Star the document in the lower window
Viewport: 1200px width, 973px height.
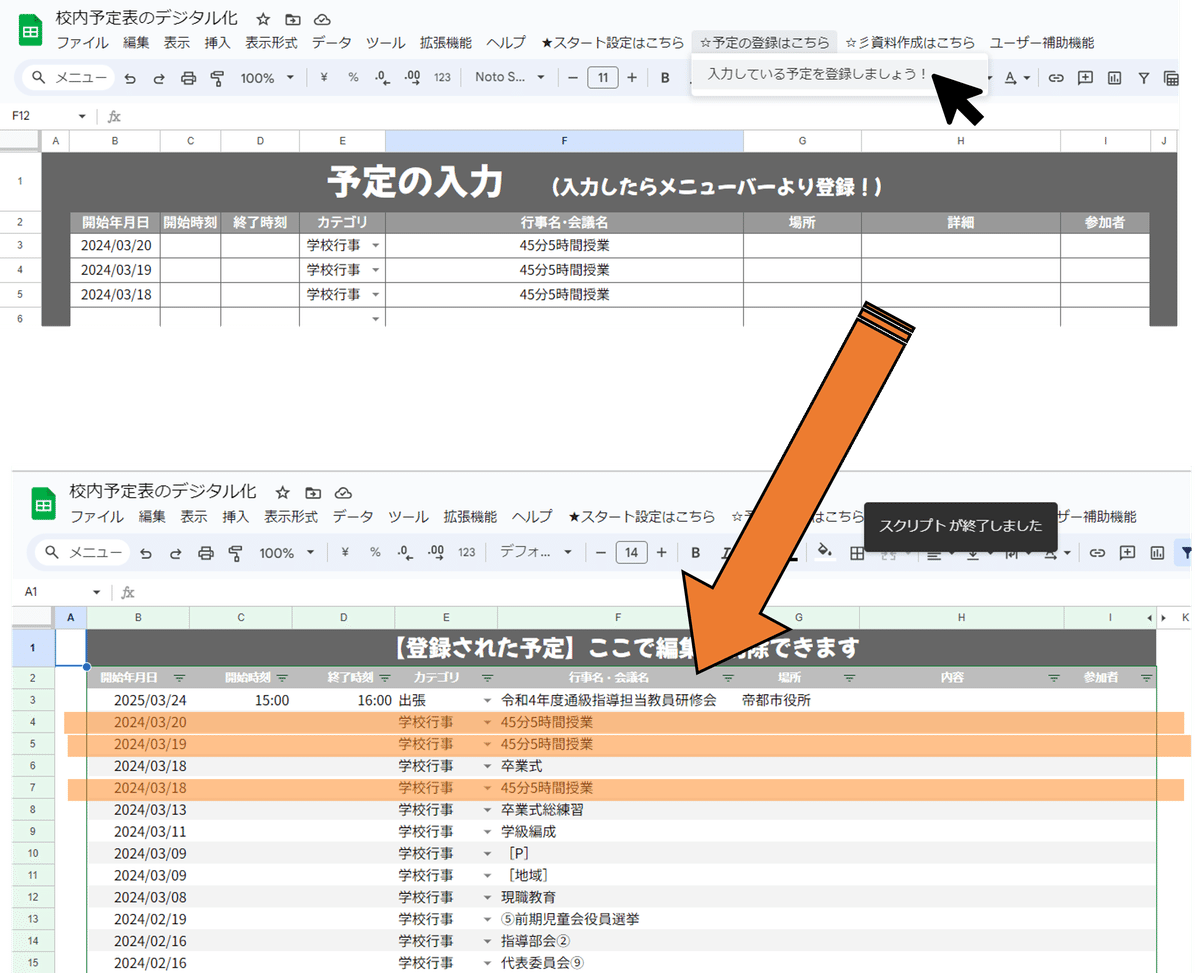[283, 493]
